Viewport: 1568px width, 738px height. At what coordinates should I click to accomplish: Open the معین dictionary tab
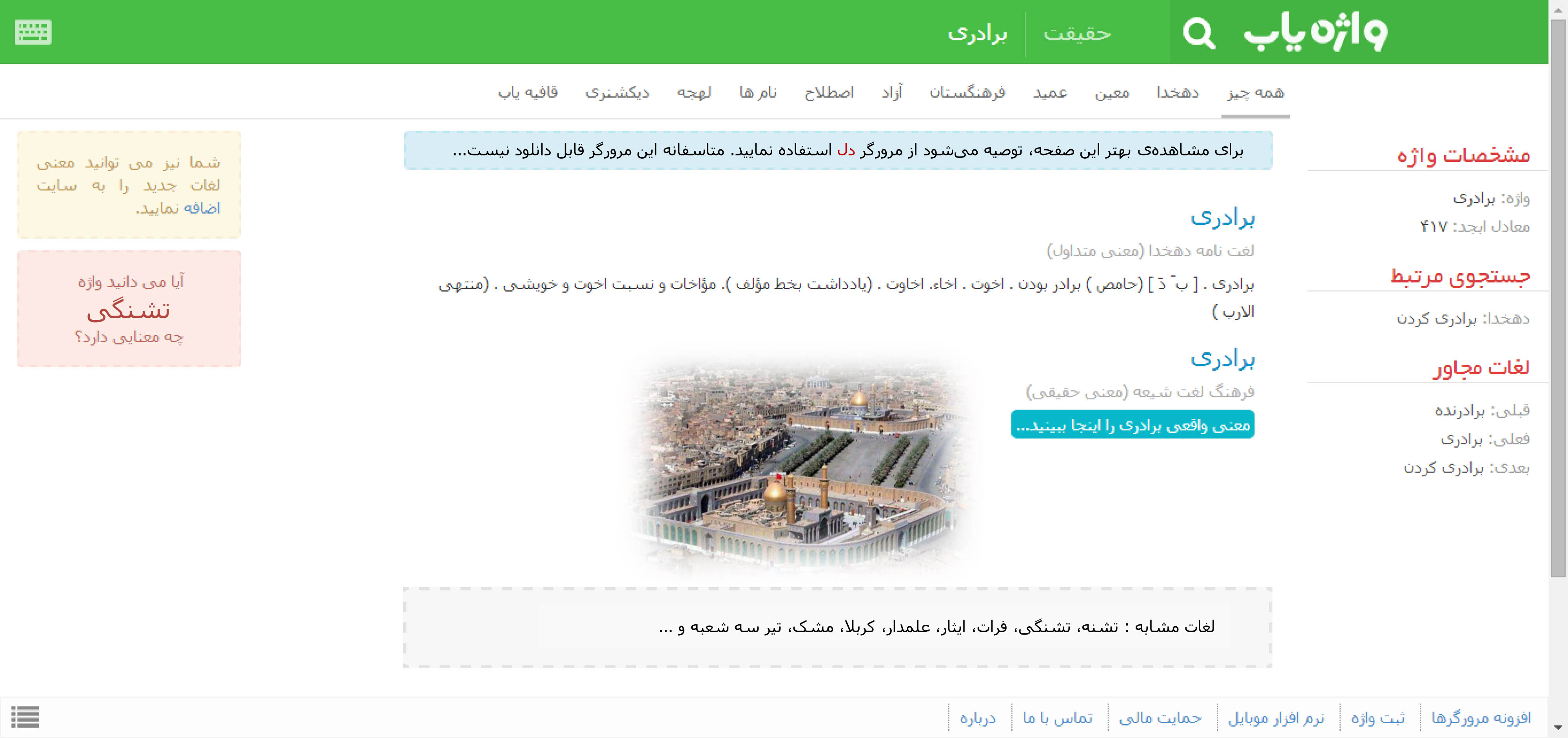(1111, 92)
